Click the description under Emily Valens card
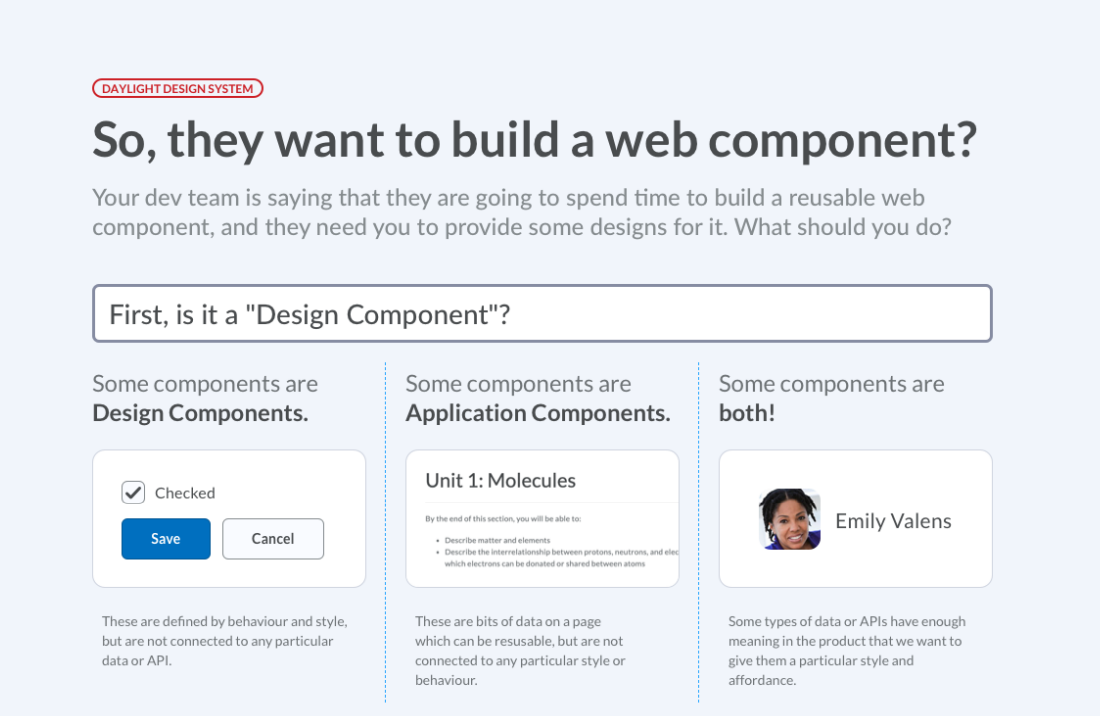 click(x=847, y=651)
